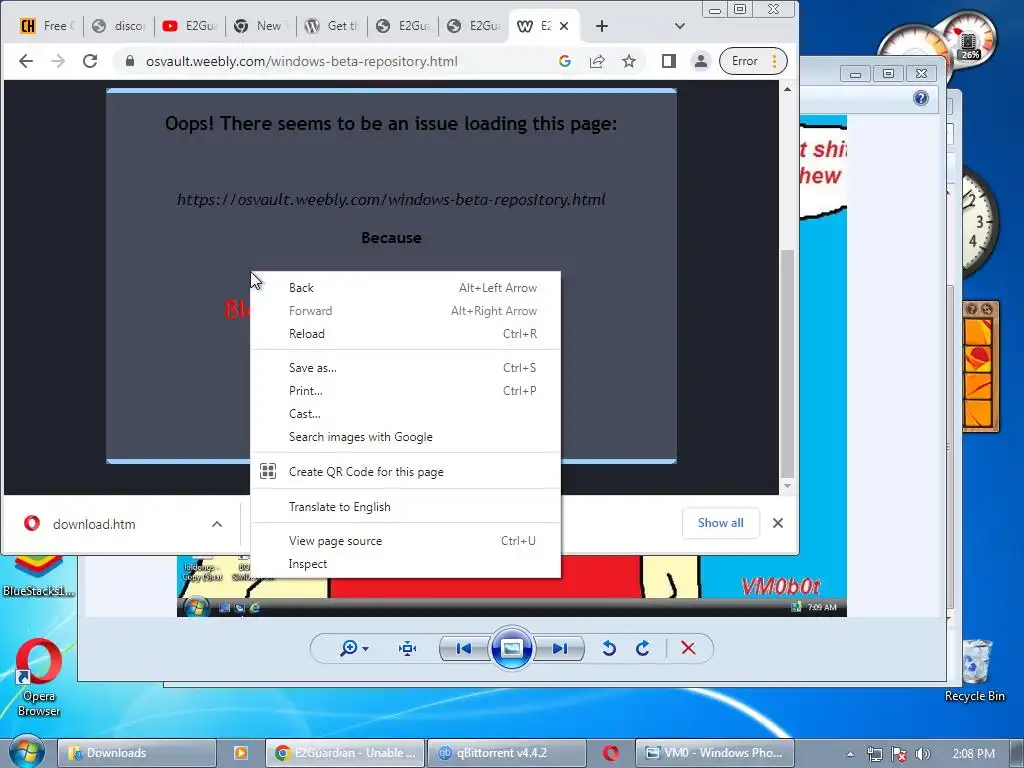Click page scrollbar up arrow
The width and height of the screenshot is (1024, 768).
coord(788,89)
